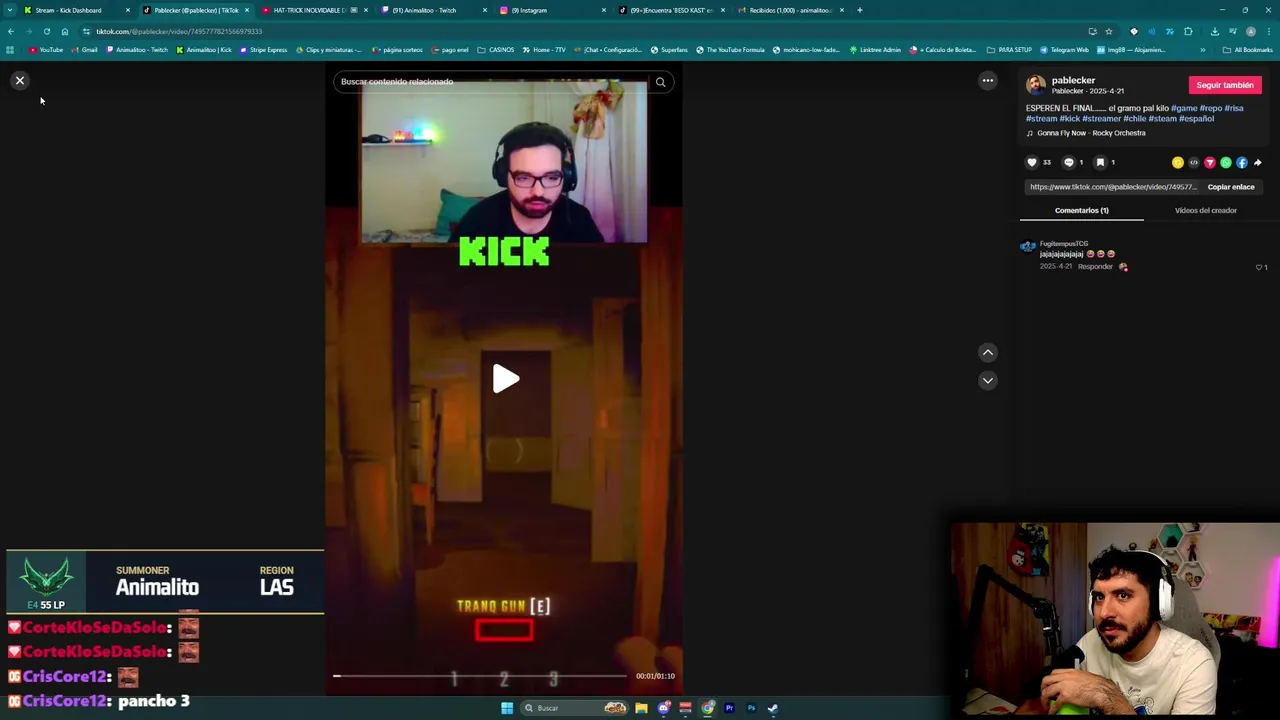The width and height of the screenshot is (1280, 720).
Task: Open Discord from the taskbar
Action: (x=663, y=708)
